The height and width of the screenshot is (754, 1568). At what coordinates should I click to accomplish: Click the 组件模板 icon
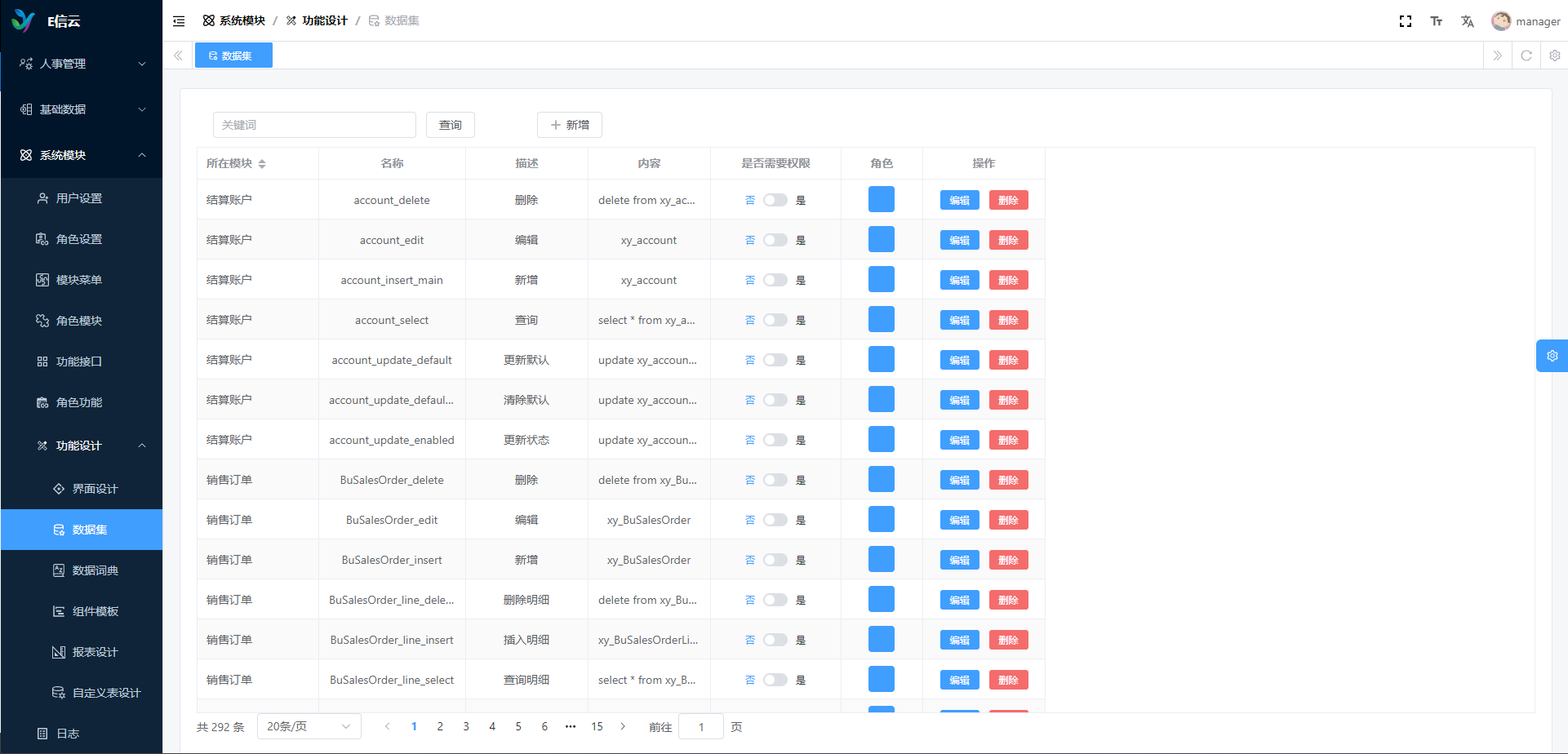[x=59, y=611]
